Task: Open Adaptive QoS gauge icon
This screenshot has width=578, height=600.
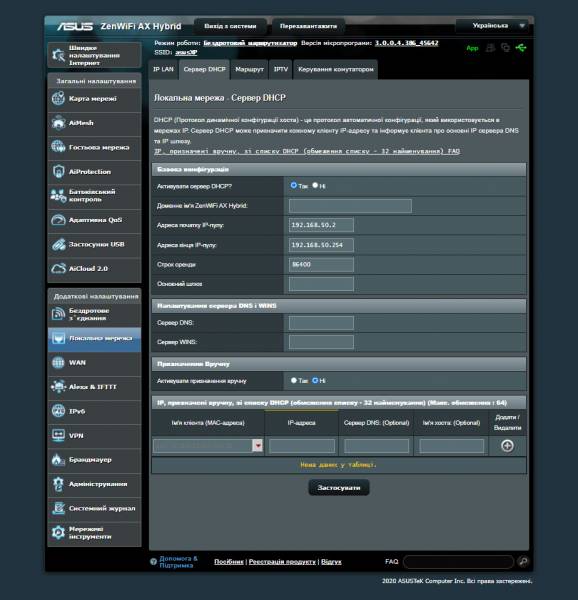Action: click(58, 220)
